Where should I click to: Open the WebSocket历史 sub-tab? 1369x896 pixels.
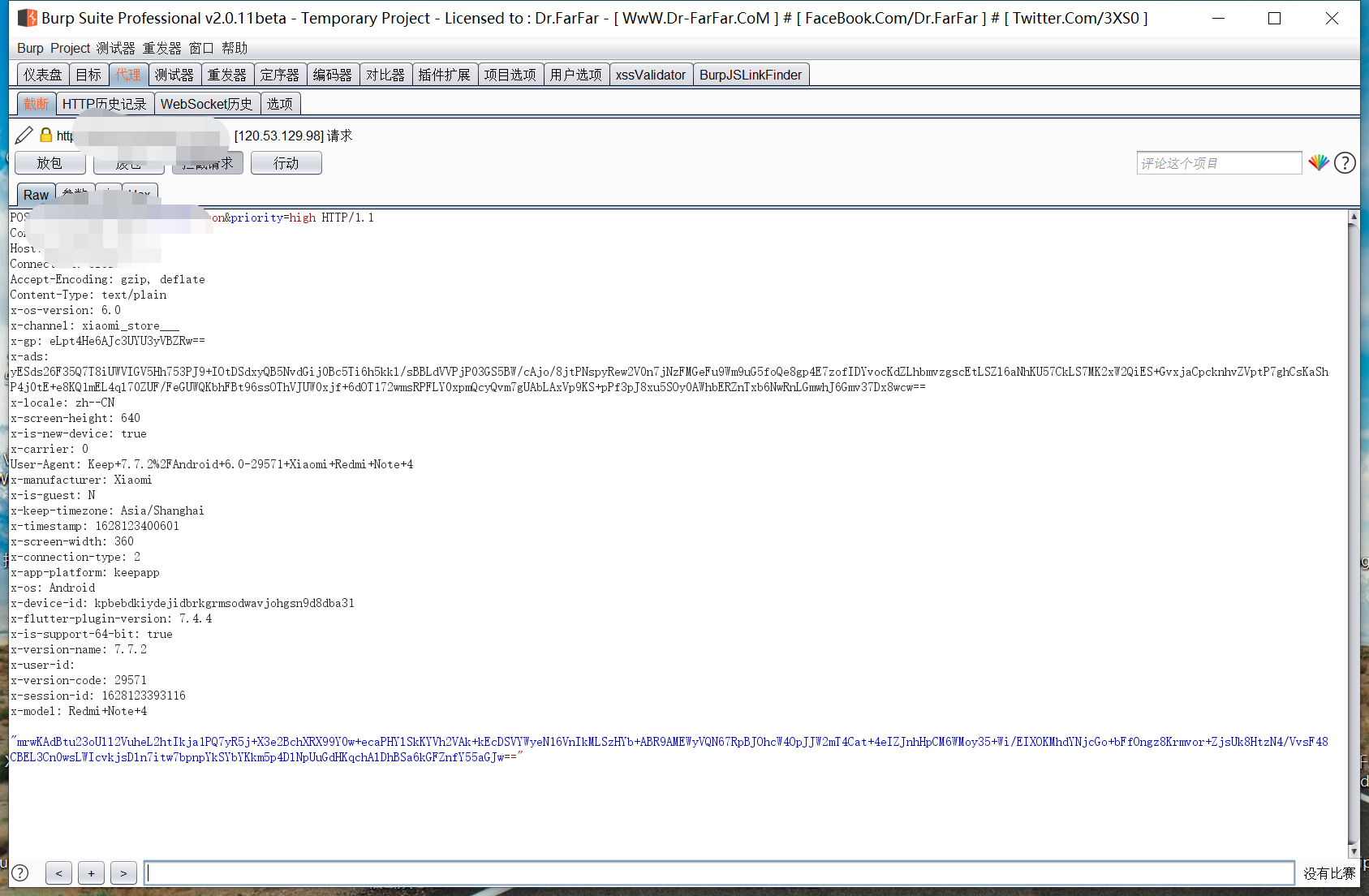pos(207,104)
